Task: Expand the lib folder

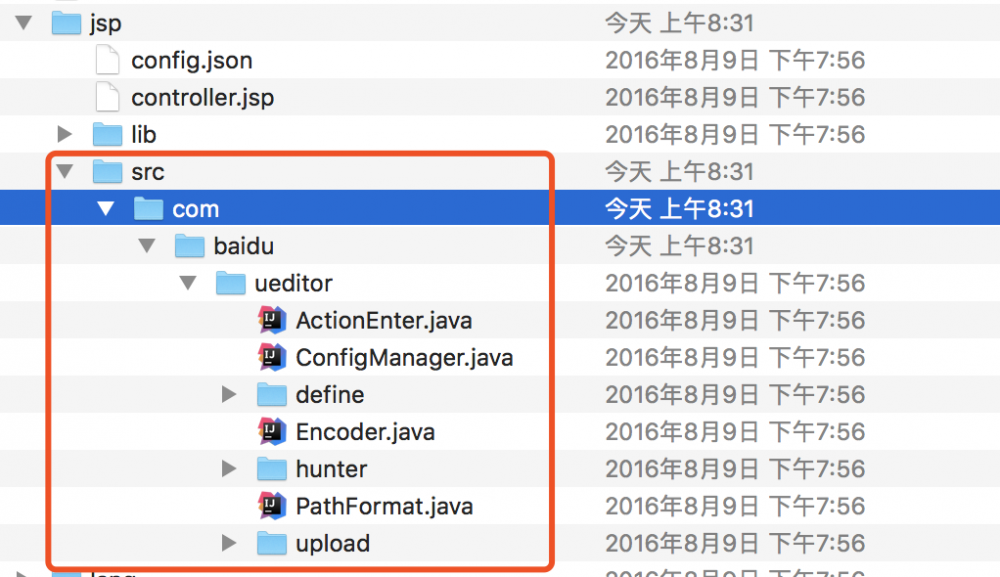Action: coord(64,134)
